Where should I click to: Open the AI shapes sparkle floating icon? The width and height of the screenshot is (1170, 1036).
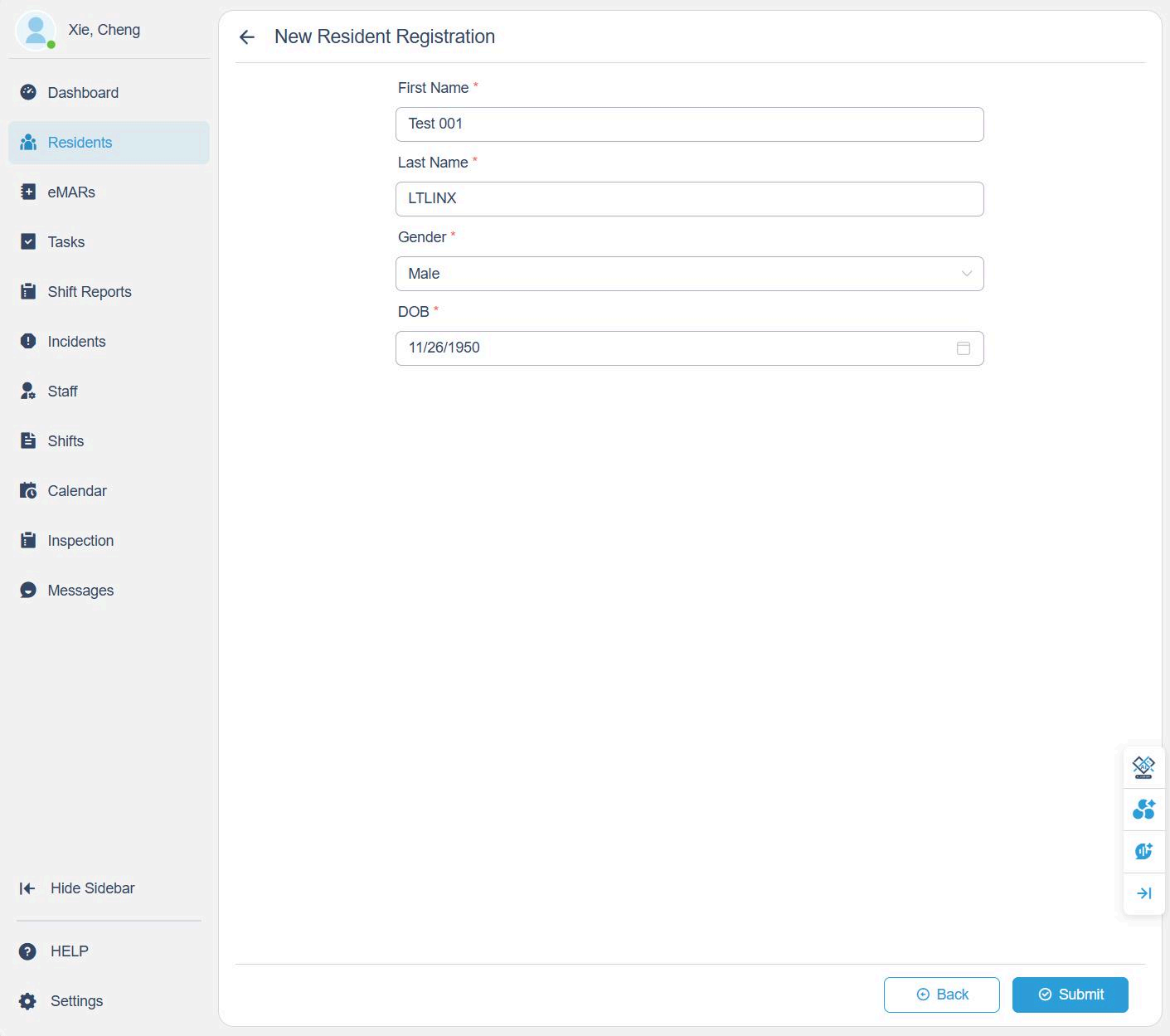1143,809
